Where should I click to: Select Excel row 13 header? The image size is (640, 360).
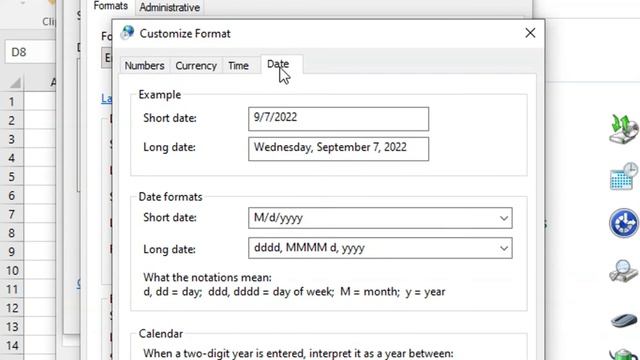[x=12, y=327]
